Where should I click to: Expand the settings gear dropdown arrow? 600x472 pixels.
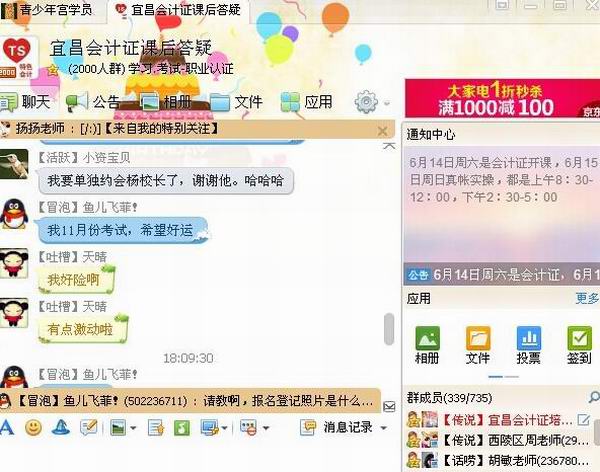pos(387,103)
